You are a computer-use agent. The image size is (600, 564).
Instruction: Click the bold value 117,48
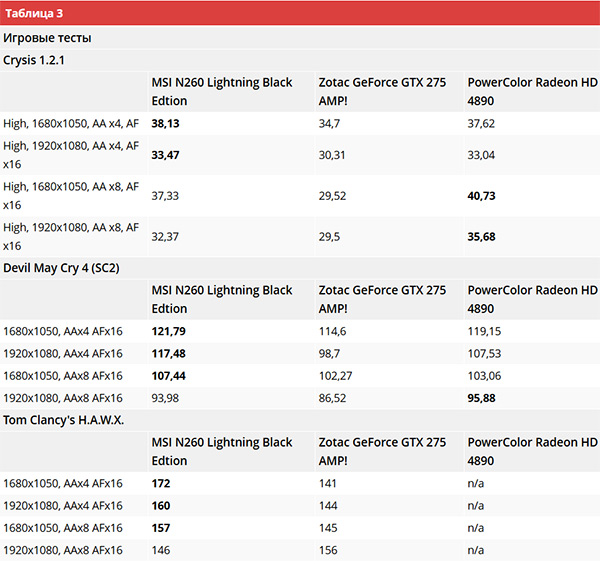pos(168,353)
